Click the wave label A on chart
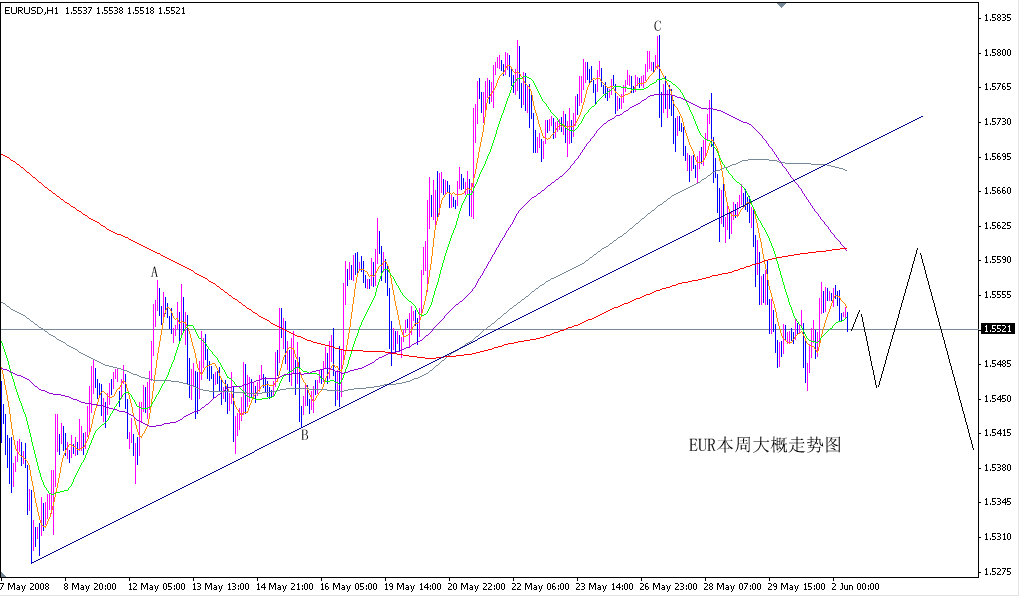This screenshot has width=1020, height=597. point(155,272)
